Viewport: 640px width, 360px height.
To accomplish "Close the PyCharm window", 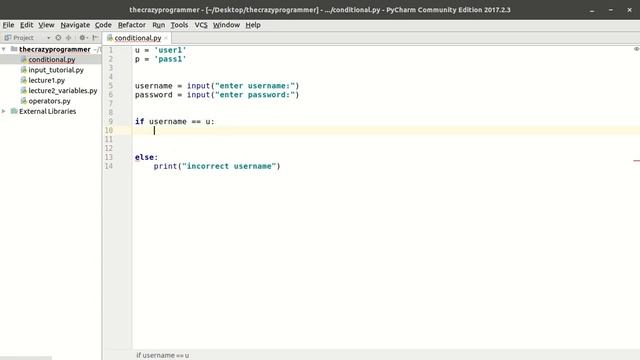I will [x=629, y=10].
